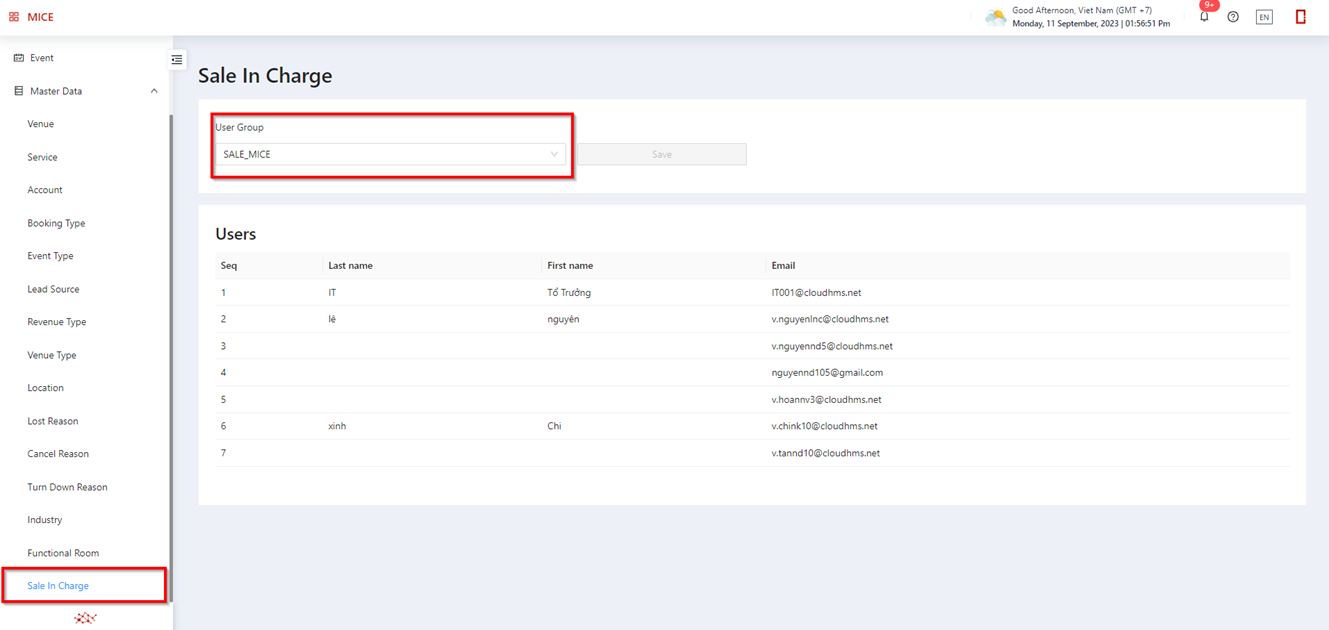Click the sidebar vertical scrollbar

tap(171, 350)
